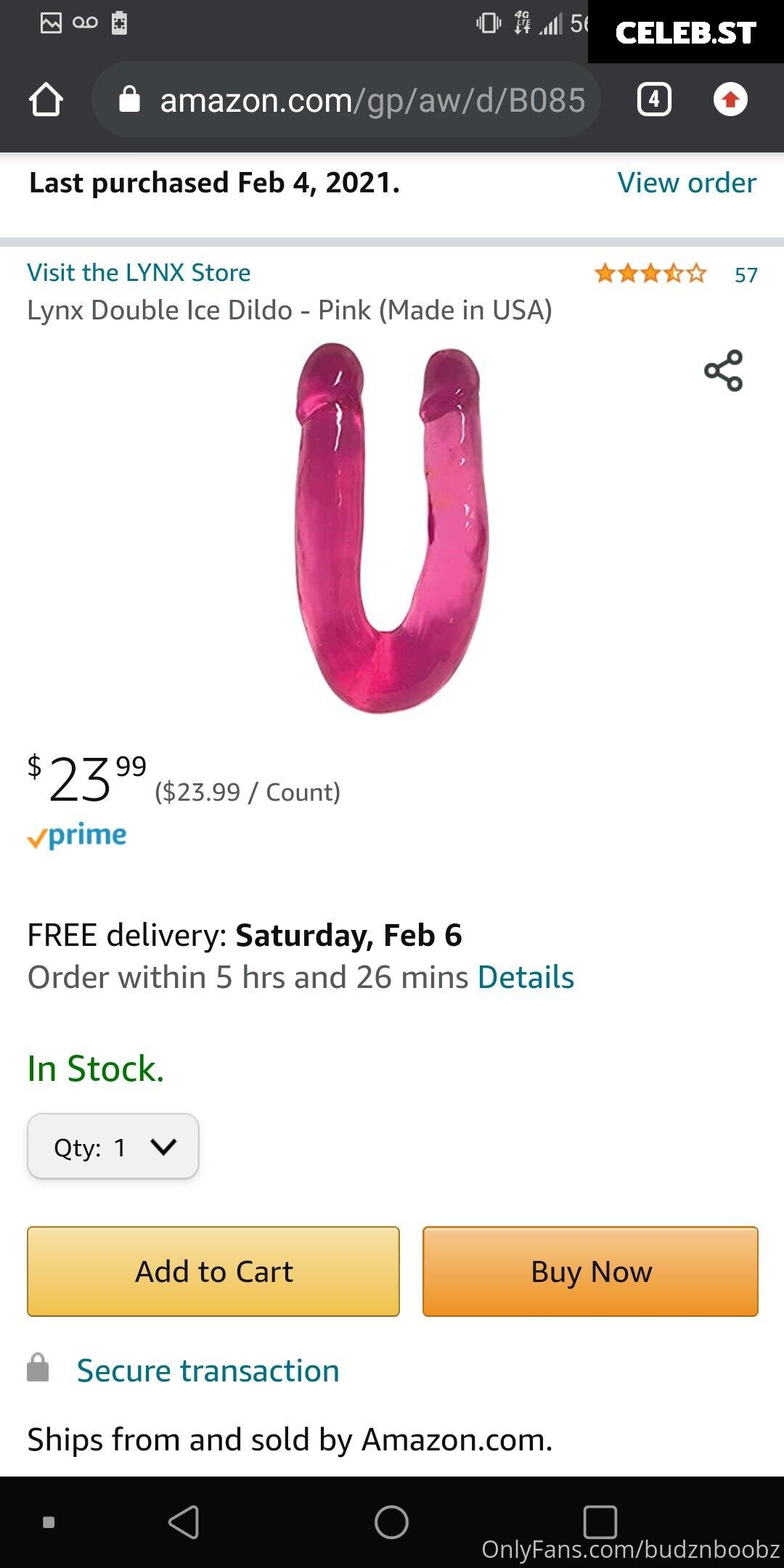Image resolution: width=784 pixels, height=1568 pixels.
Task: Open the Secure transaction link
Action: pos(208,1371)
